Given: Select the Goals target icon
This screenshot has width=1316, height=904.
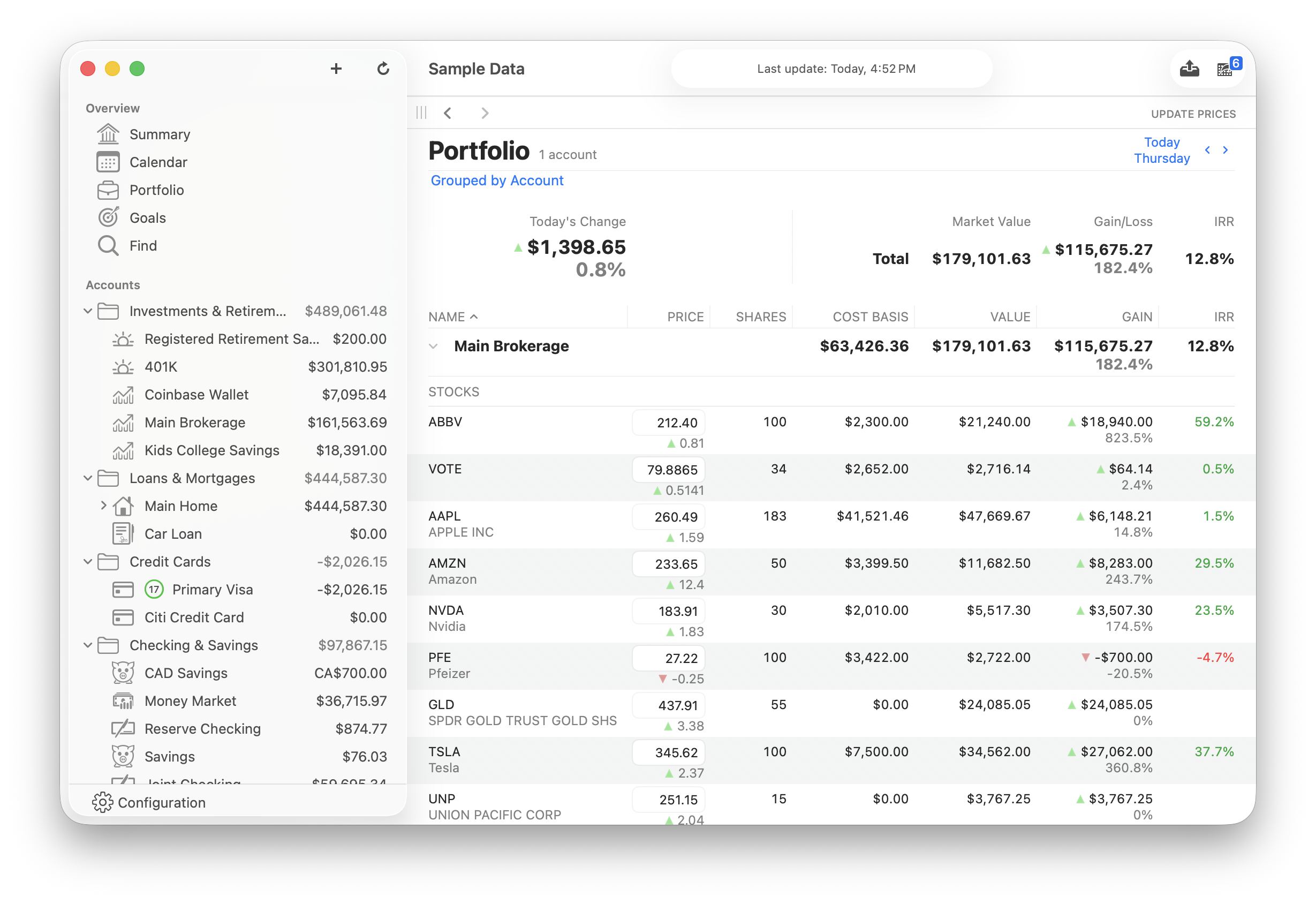Looking at the screenshot, I should (x=108, y=217).
